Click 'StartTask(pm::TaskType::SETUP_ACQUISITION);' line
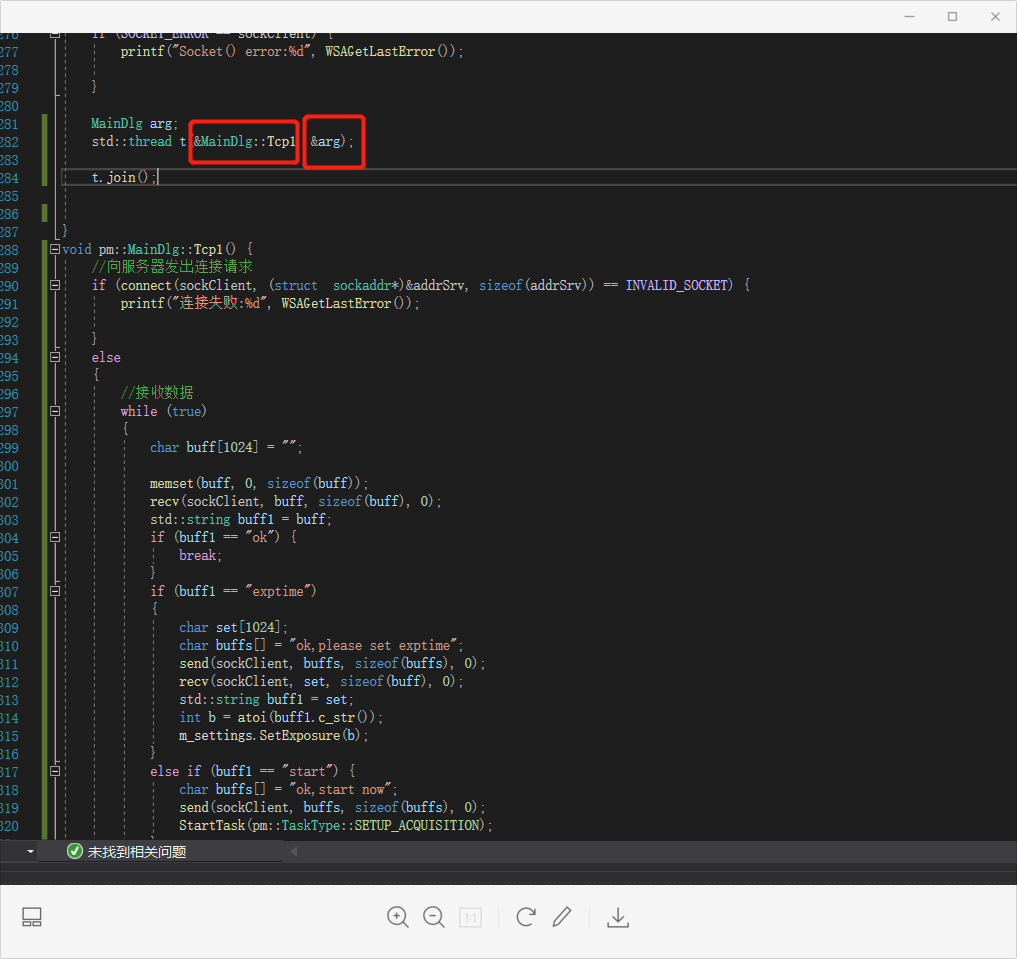The height and width of the screenshot is (959, 1017). [x=336, y=825]
